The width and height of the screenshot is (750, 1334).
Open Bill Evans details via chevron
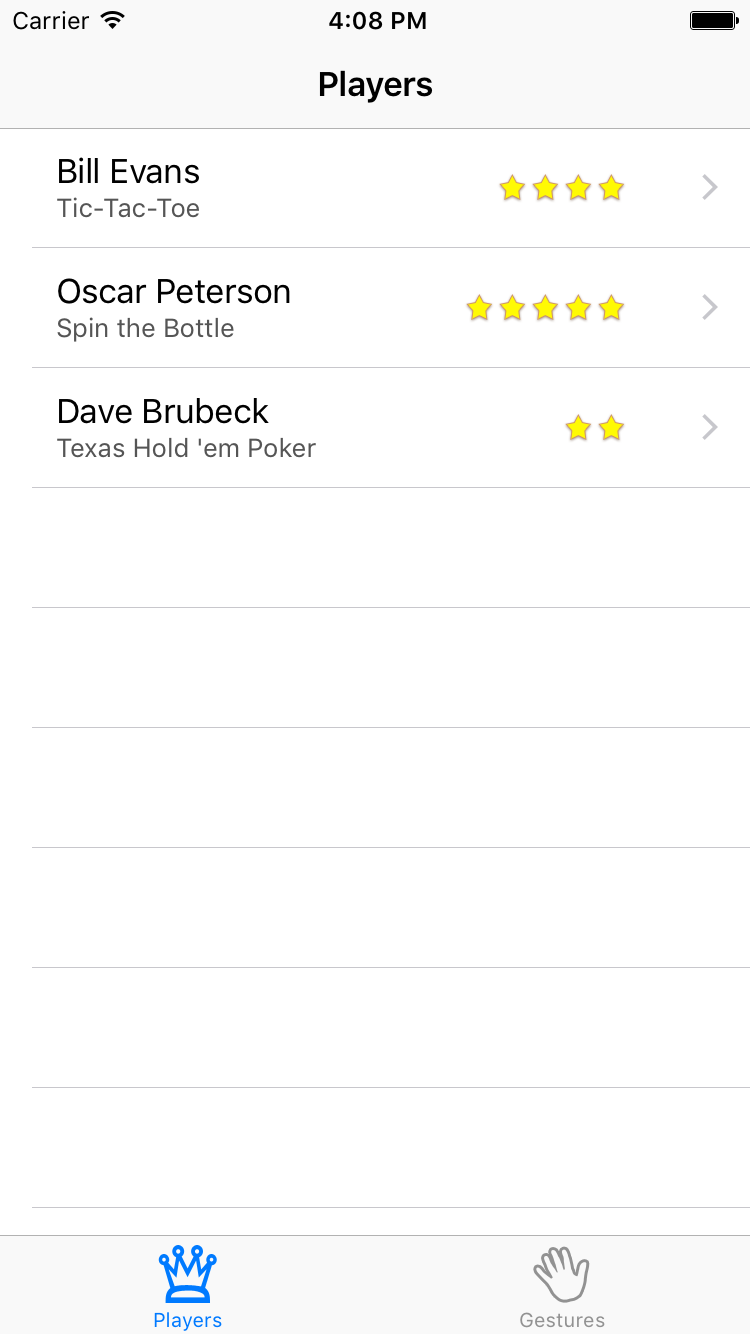point(710,188)
